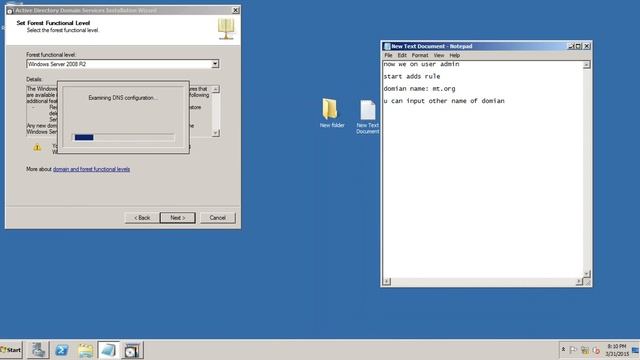Click the 'Examining DNS configuration...' message
640x360 pixels.
[123, 98]
